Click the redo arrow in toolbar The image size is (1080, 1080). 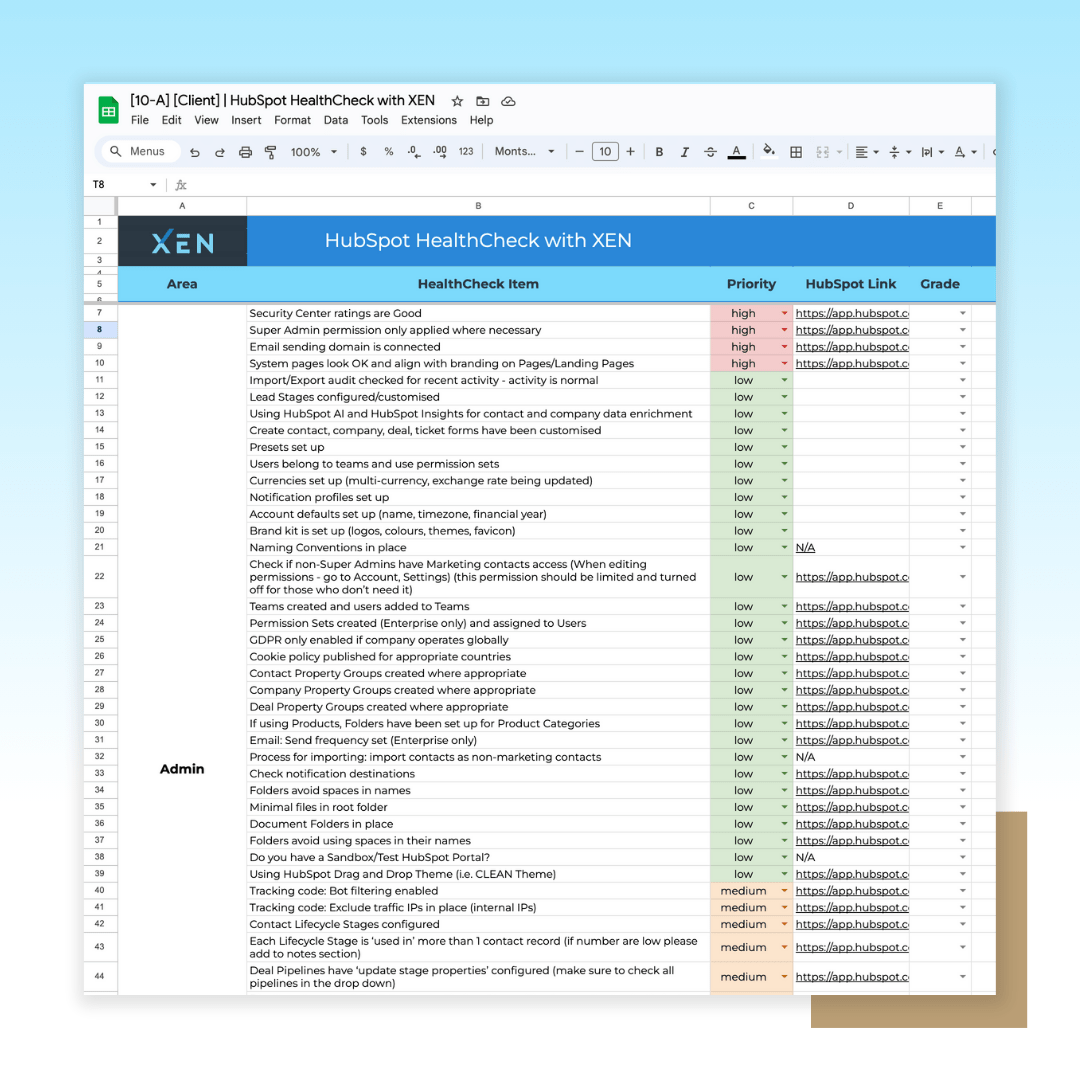[220, 152]
